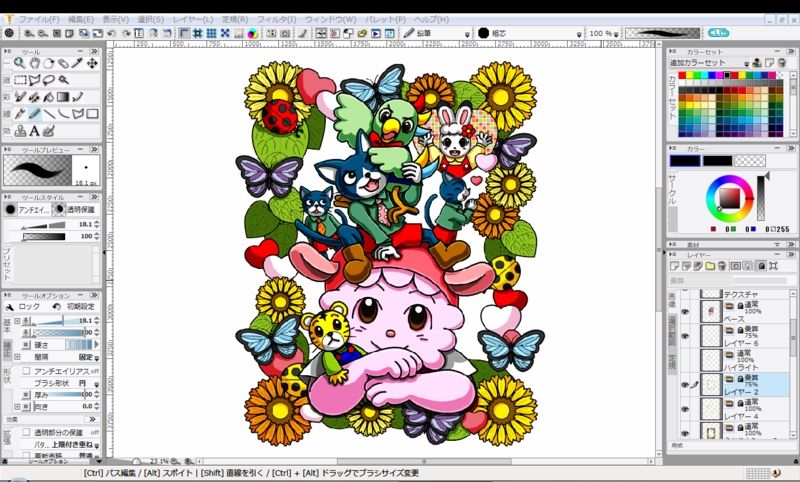The width and height of the screenshot is (800, 482).
Task: Click the 厚み thickness slider
Action: [59, 394]
